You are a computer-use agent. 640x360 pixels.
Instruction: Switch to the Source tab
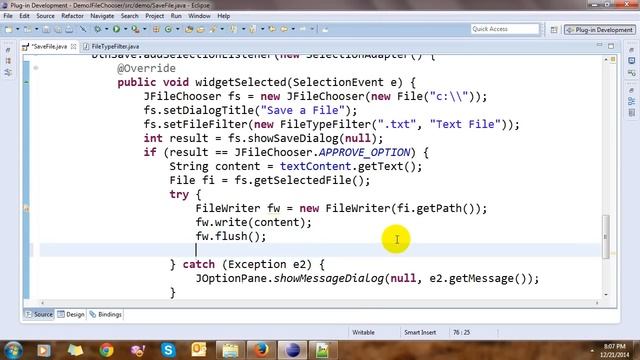(x=39, y=314)
